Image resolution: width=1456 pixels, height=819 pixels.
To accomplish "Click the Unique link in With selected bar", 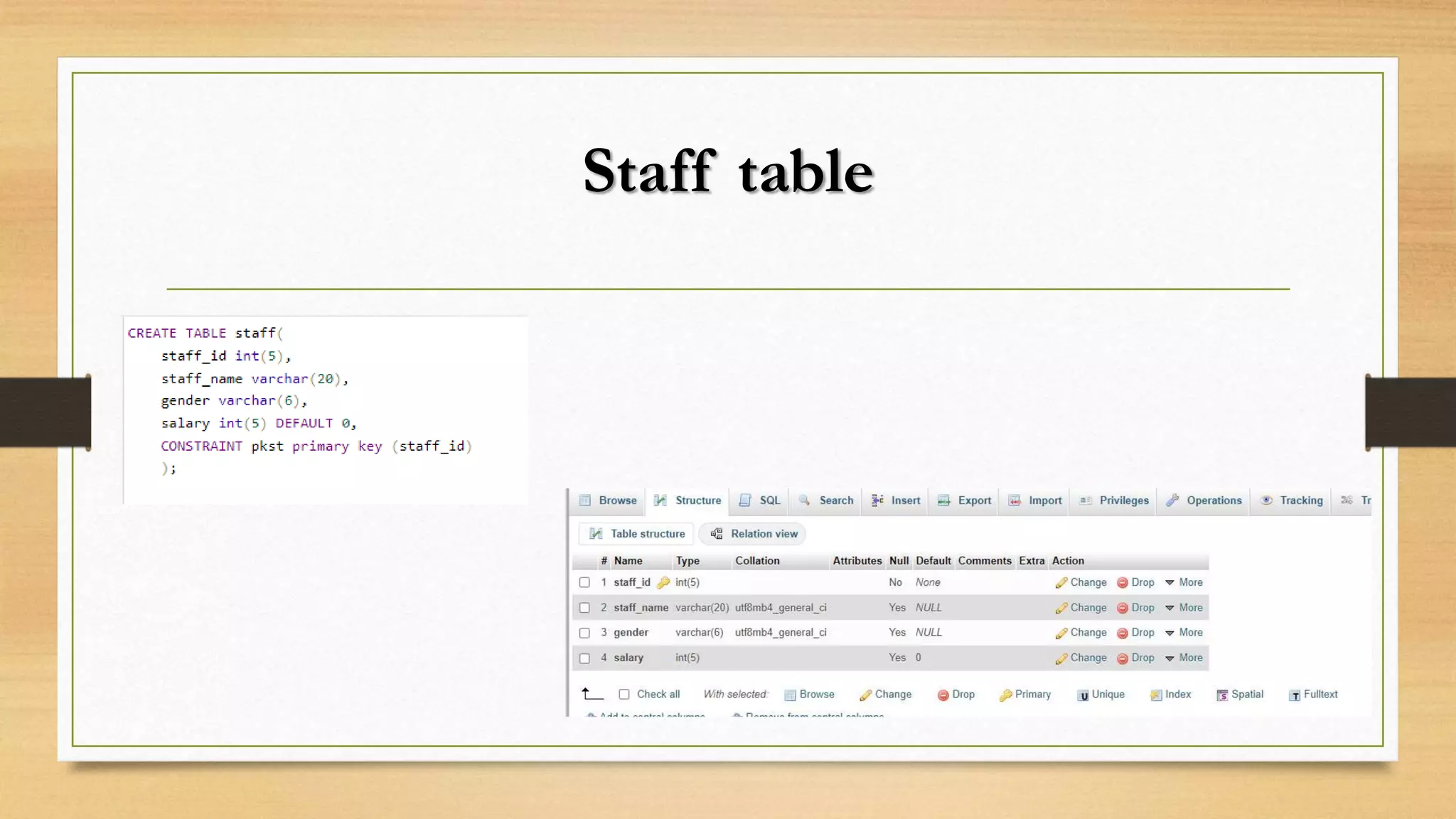I will click(1108, 695).
